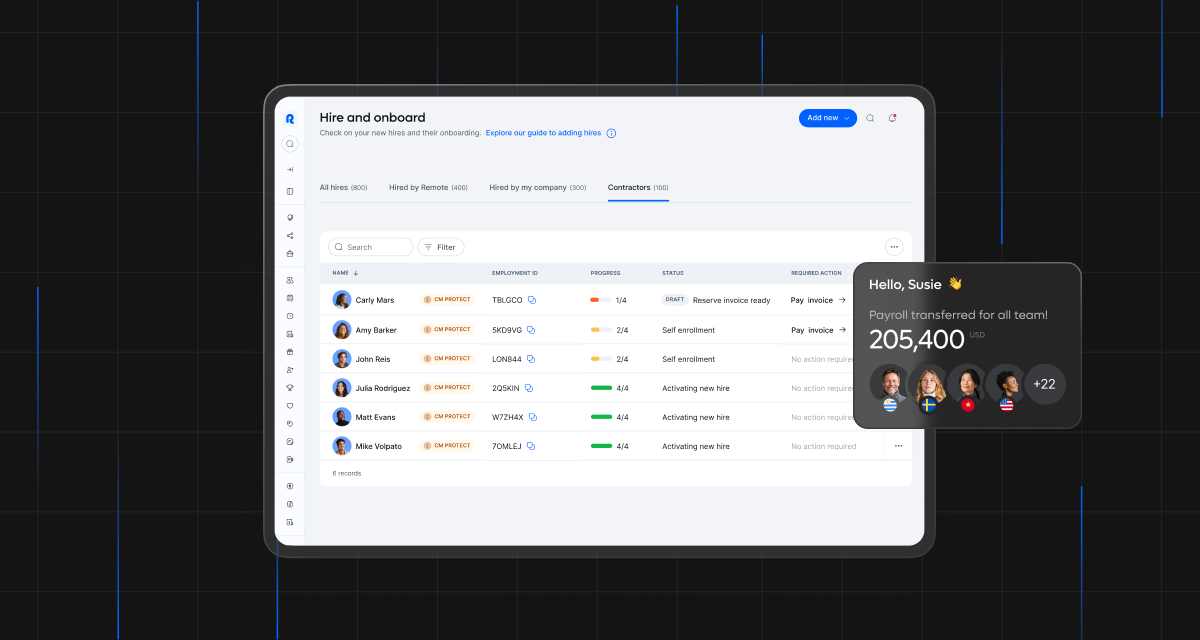The width and height of the screenshot is (1200, 640).
Task: Click the avatar with Vietnam flag
Action: coord(967,385)
